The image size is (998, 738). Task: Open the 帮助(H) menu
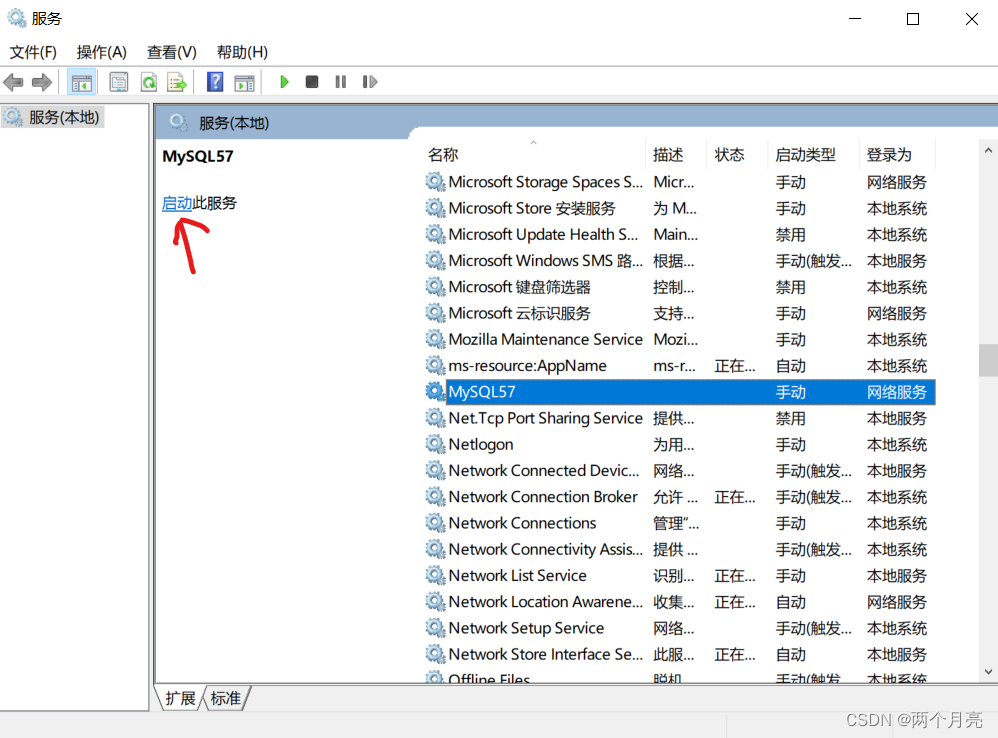[242, 52]
